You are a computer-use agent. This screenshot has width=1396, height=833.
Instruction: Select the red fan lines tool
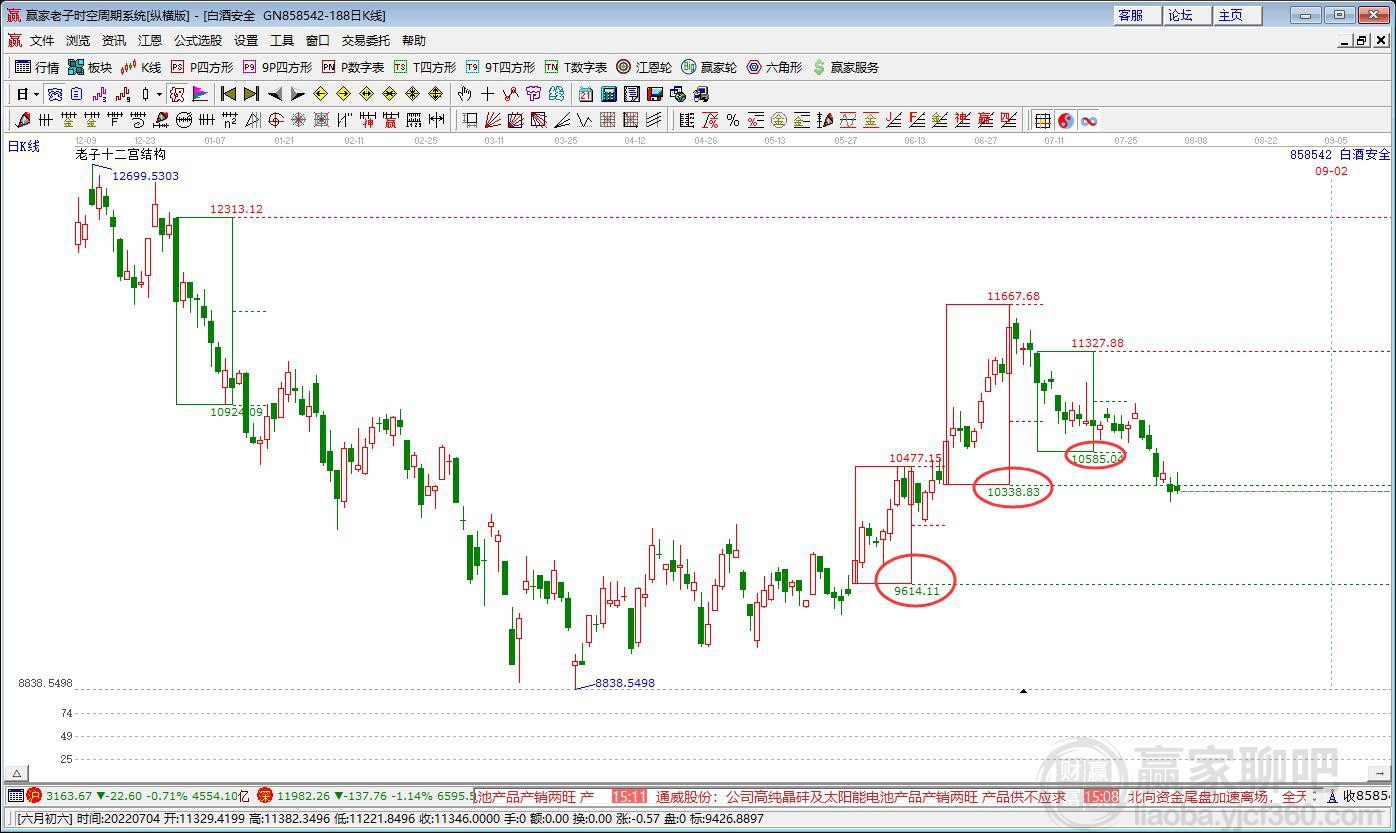(493, 120)
